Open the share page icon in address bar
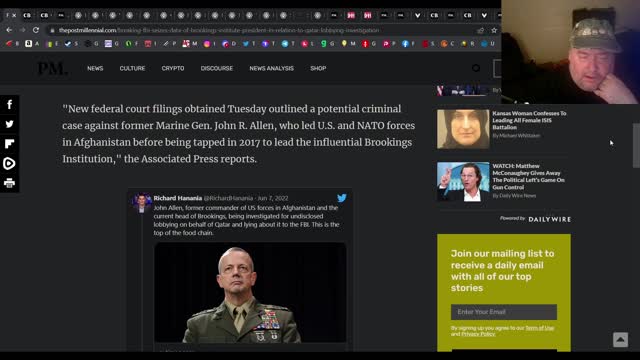 pyautogui.click(x=480, y=30)
